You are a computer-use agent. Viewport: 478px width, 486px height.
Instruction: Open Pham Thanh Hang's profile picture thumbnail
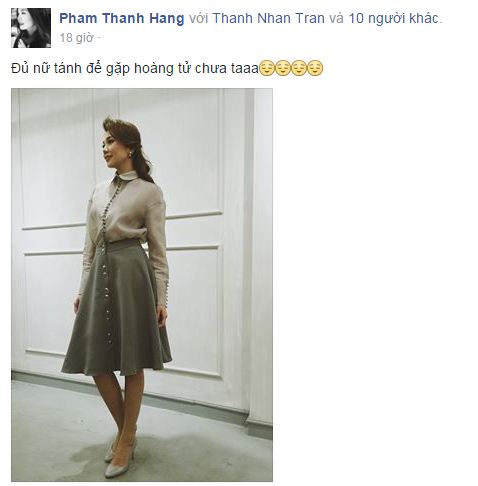coord(31,28)
